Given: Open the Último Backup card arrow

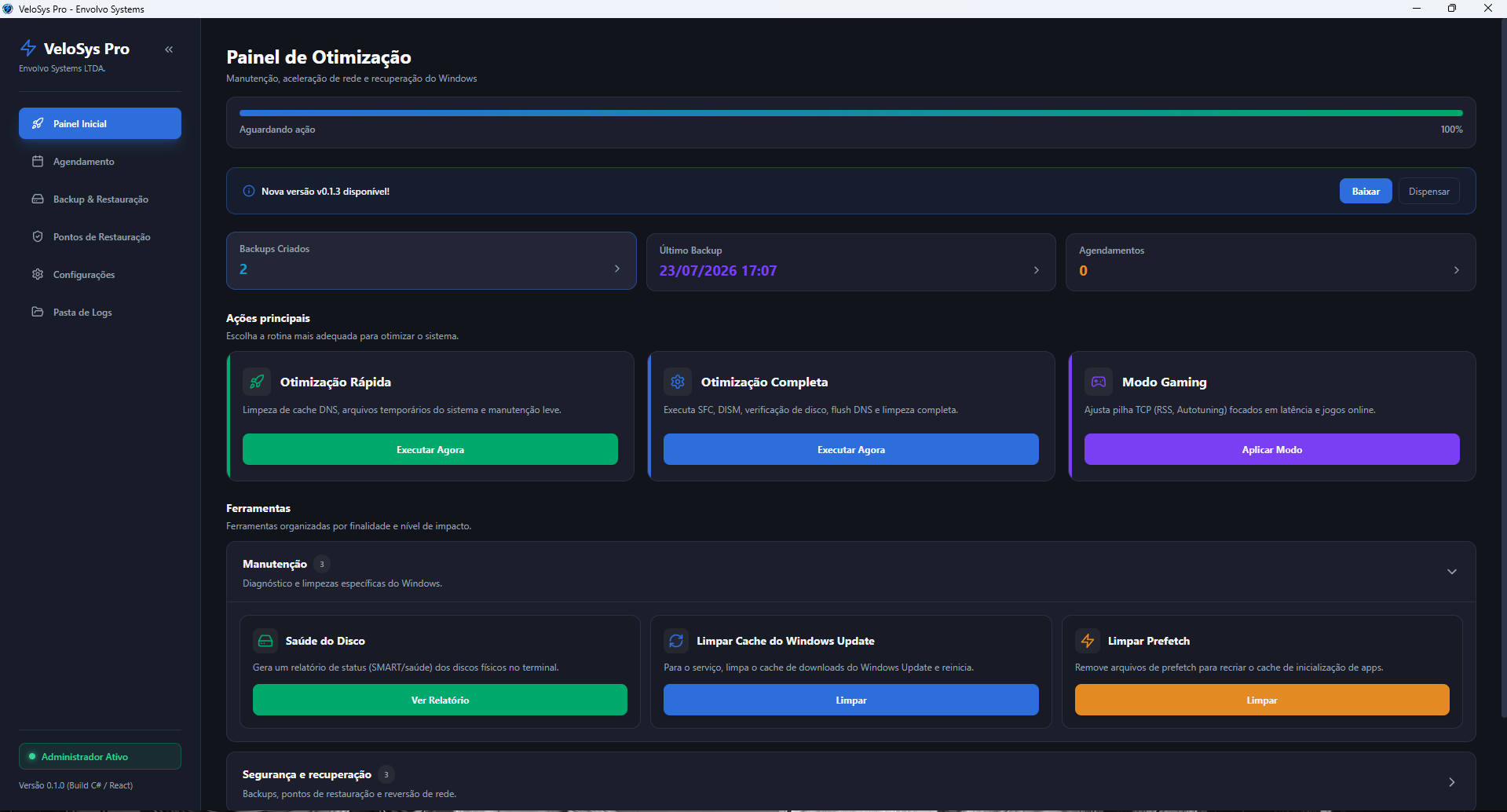Looking at the screenshot, I should (1037, 270).
